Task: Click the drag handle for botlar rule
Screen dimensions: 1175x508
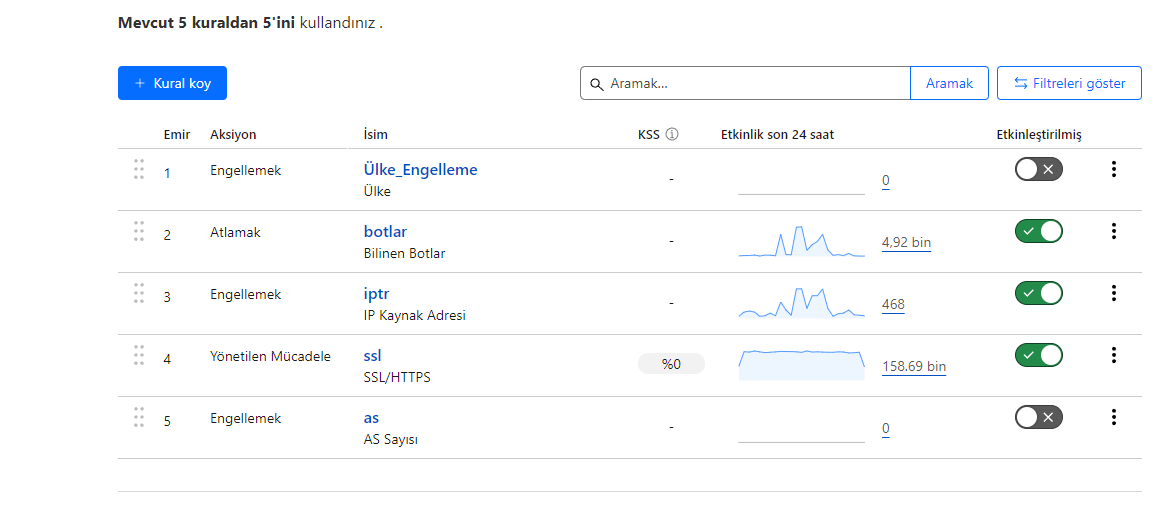Action: pyautogui.click(x=139, y=232)
